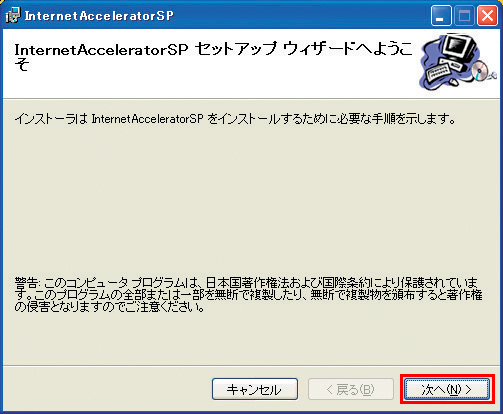Viewport: 503px width, 414px height.
Task: Click the CD disc in banner image
Action: (480, 71)
